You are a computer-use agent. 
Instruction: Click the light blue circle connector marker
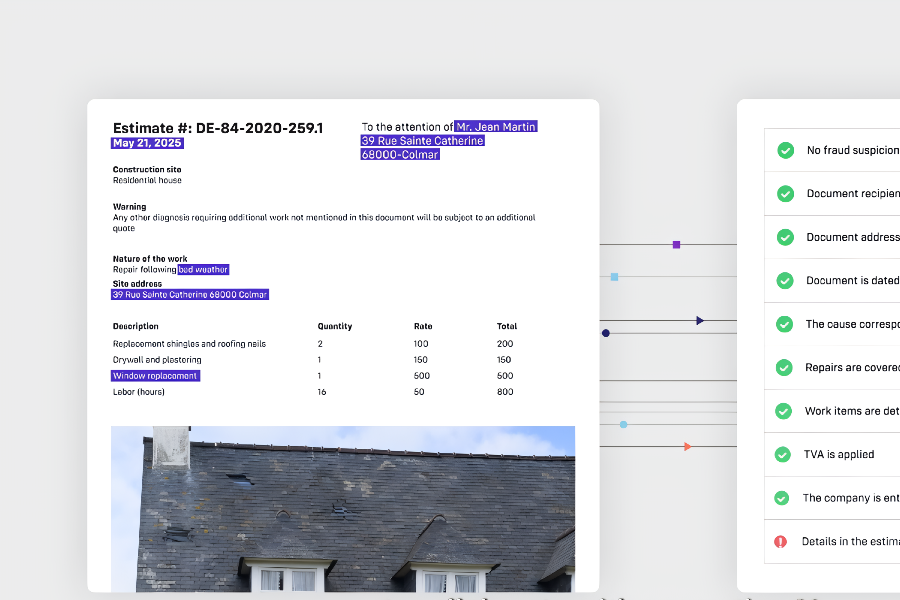[x=623, y=424]
